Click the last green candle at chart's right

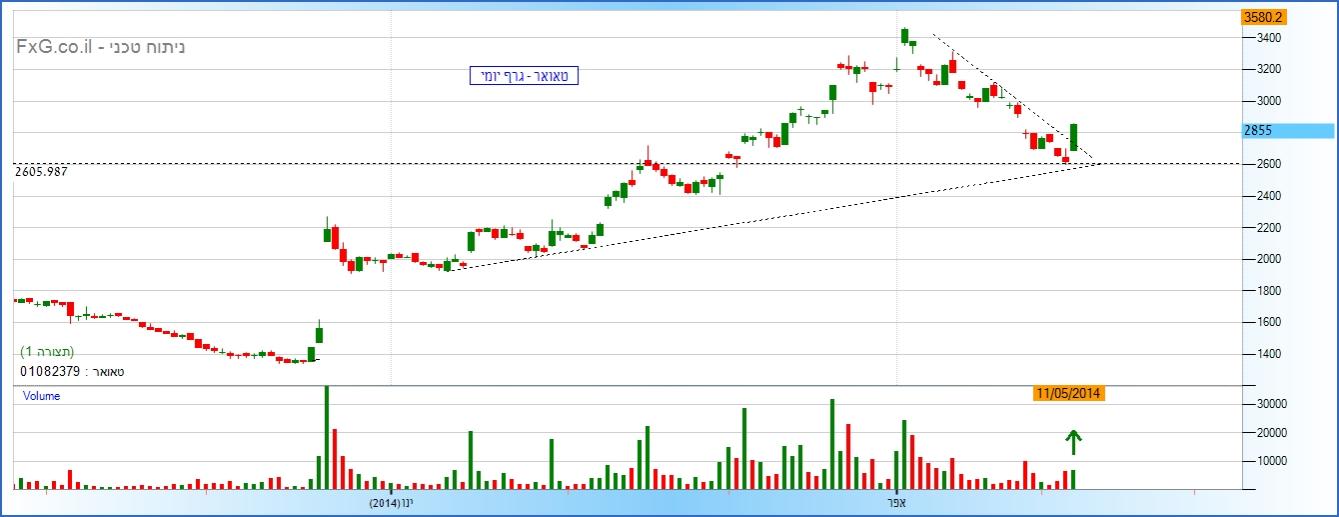click(1074, 137)
